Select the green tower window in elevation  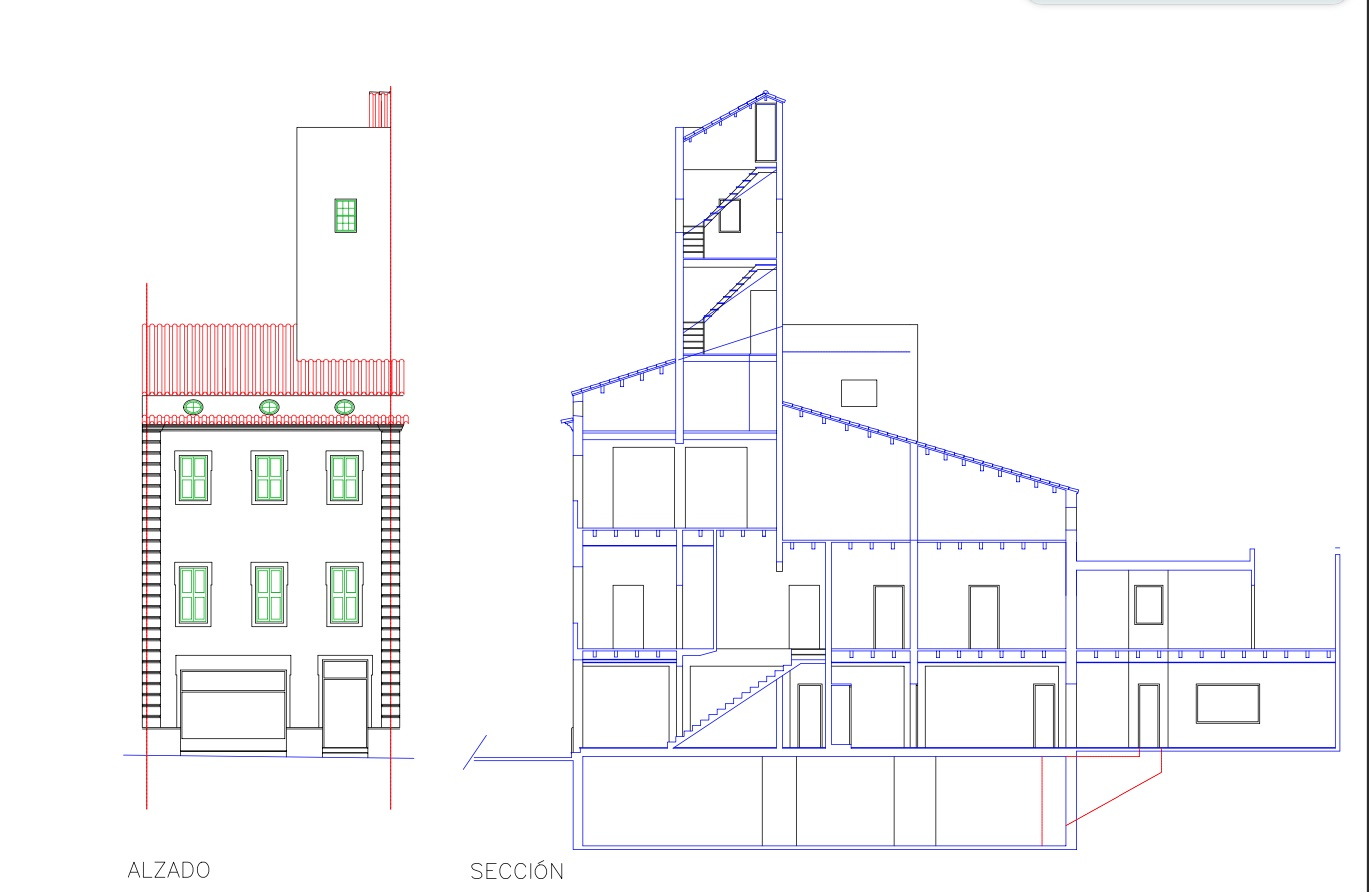(345, 215)
